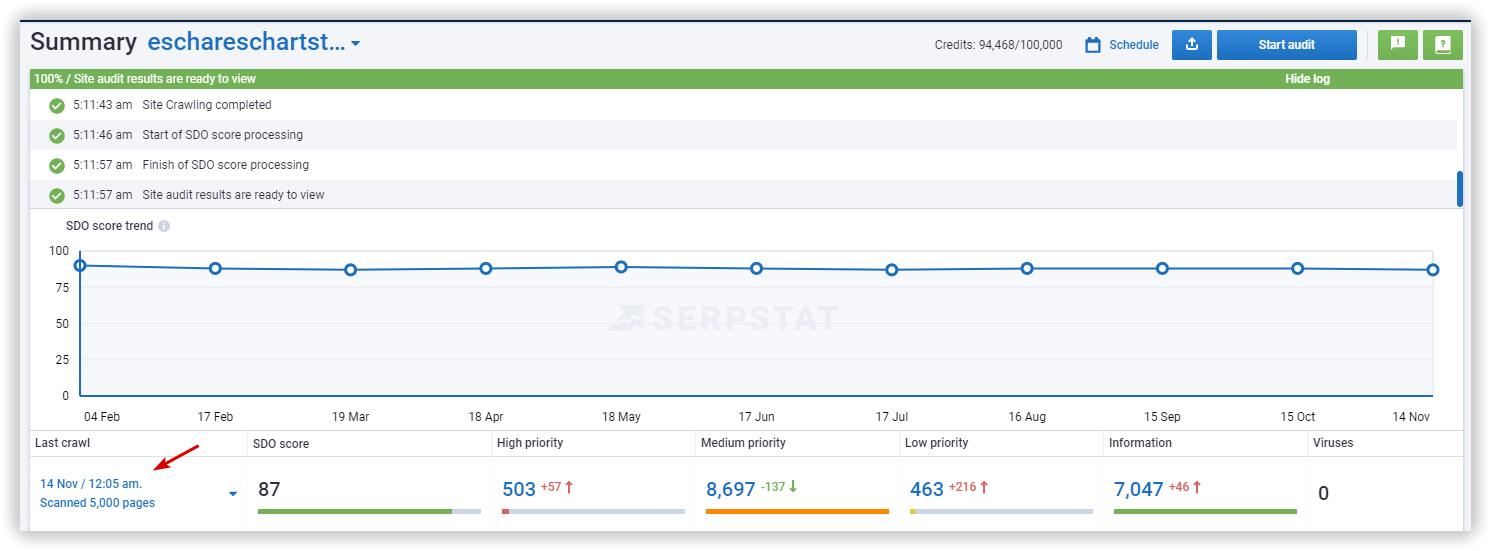Open Schedule settings link
Image resolution: width=1491 pixels, height=551 pixels.
pyautogui.click(x=1133, y=45)
